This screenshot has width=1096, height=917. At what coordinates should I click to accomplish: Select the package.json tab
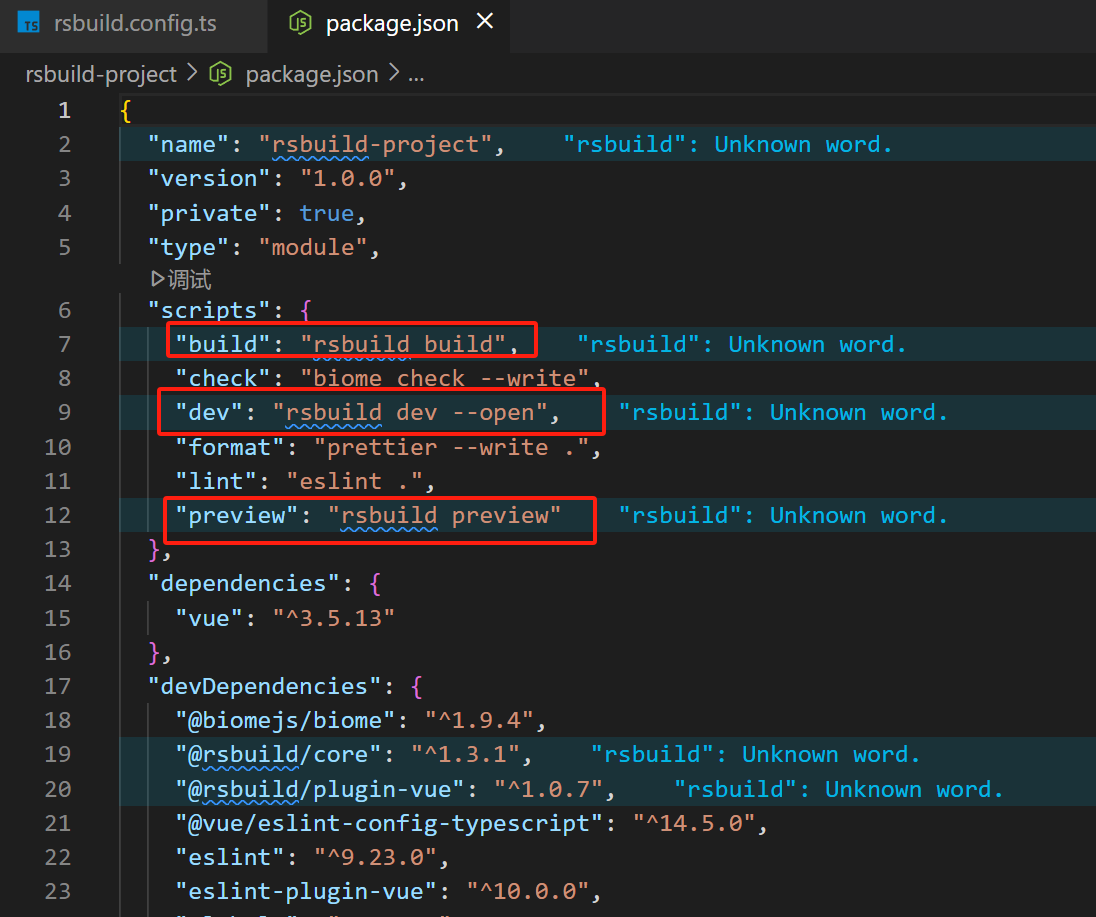tap(391, 24)
